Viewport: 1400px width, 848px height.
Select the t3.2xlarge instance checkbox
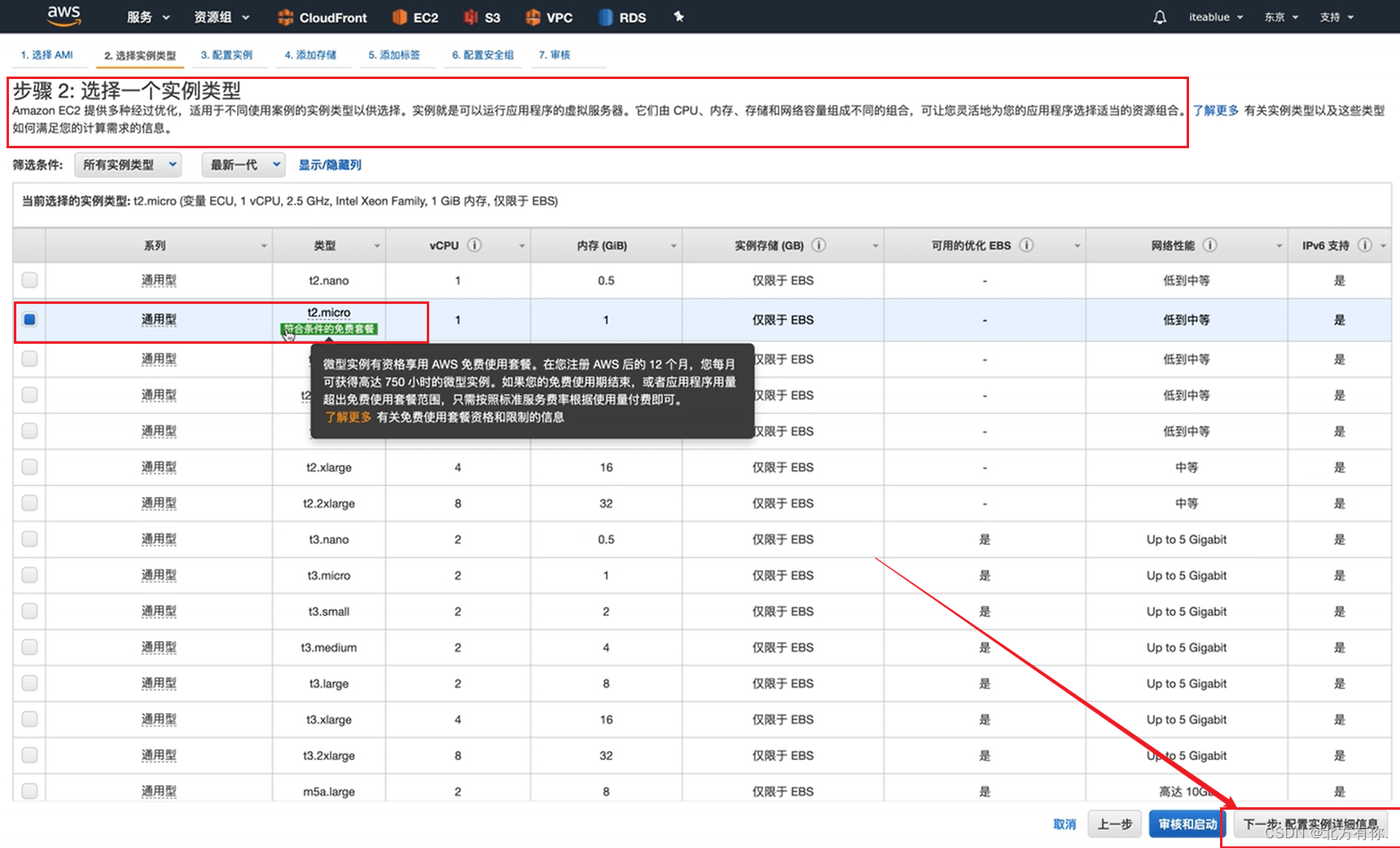[x=29, y=755]
